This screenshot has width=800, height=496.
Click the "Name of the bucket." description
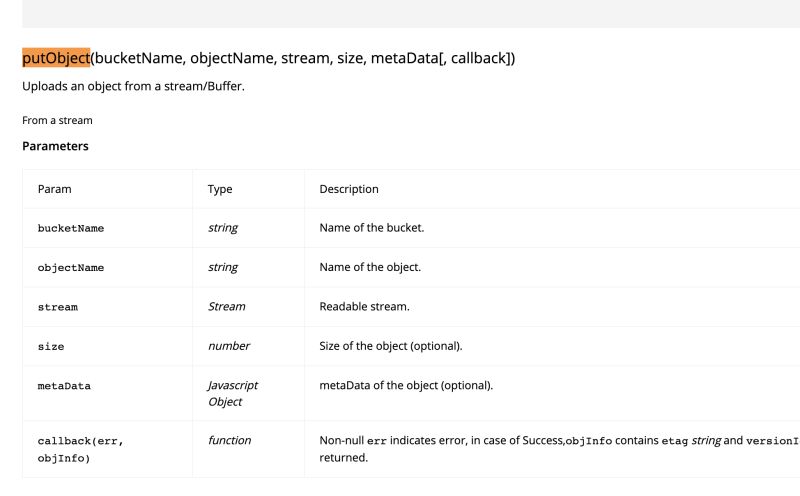(x=372, y=228)
